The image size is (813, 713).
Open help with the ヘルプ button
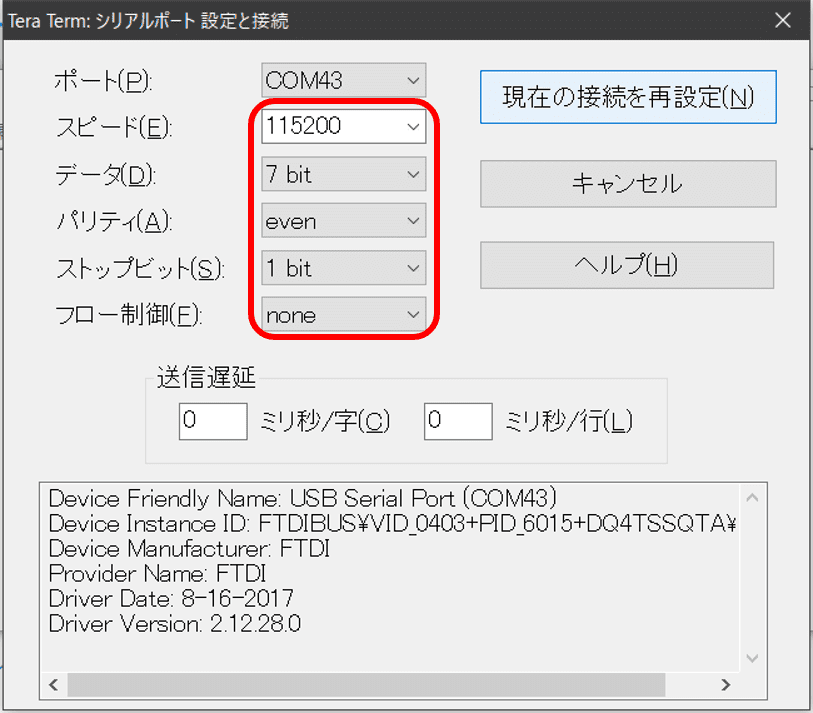[627, 265]
